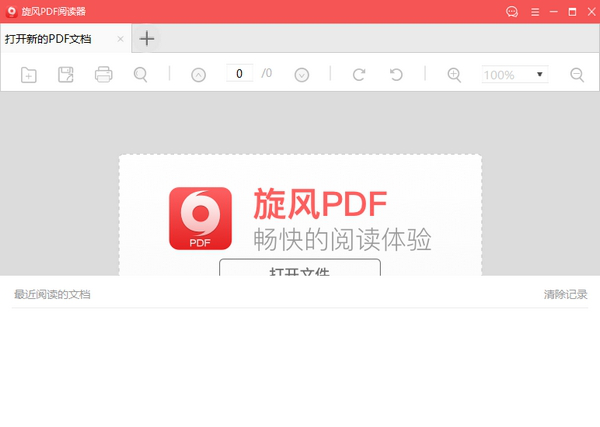The height and width of the screenshot is (427, 600).
Task: Close the 打开新的PDF文档 tab
Action: click(x=120, y=39)
